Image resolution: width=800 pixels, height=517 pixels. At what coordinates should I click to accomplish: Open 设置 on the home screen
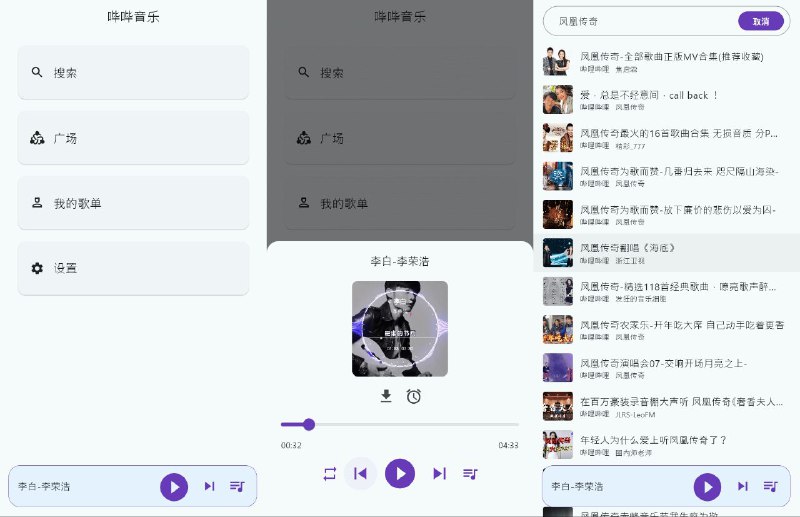pyautogui.click(x=133, y=268)
